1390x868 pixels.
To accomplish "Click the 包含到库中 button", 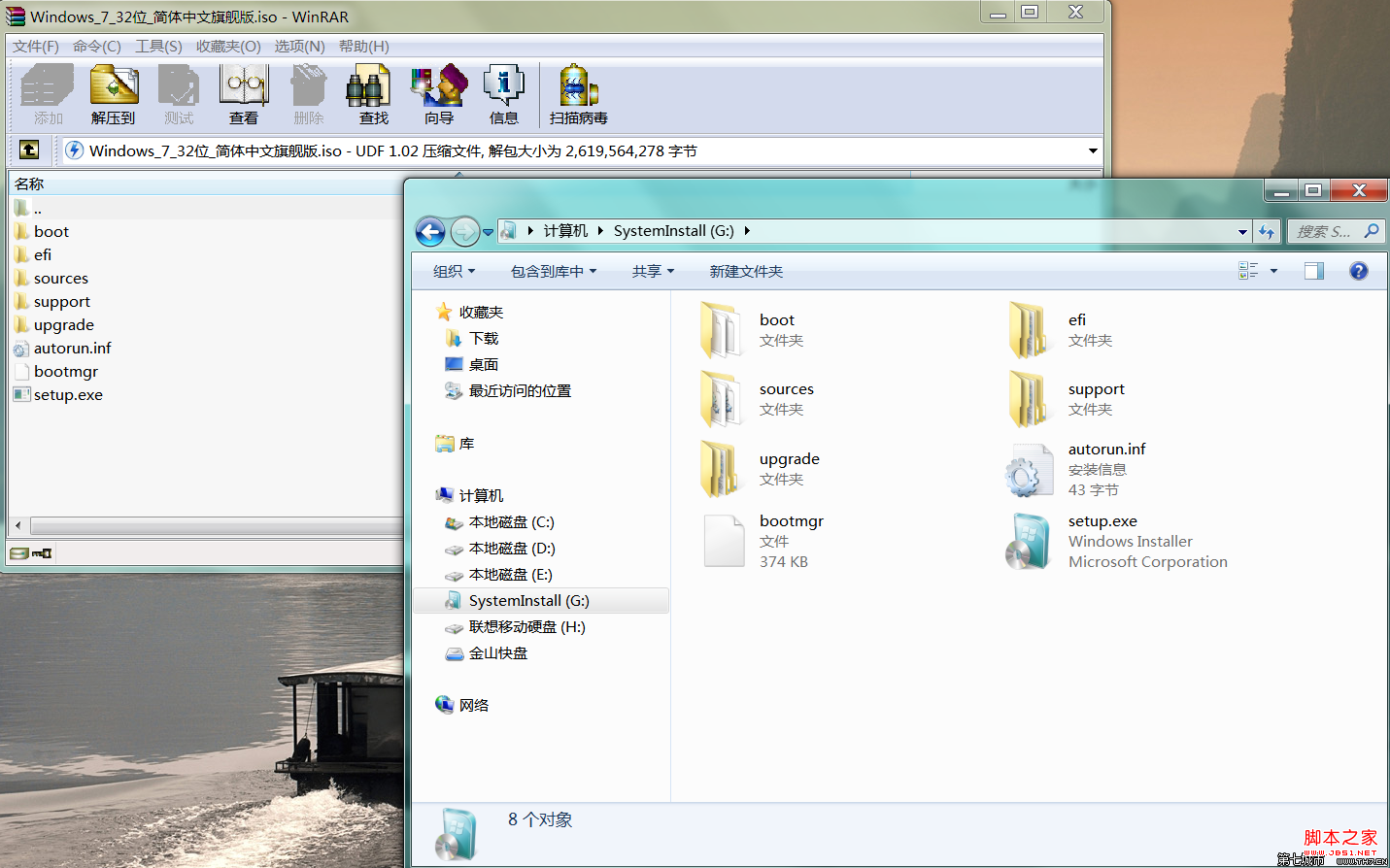I will (x=549, y=271).
